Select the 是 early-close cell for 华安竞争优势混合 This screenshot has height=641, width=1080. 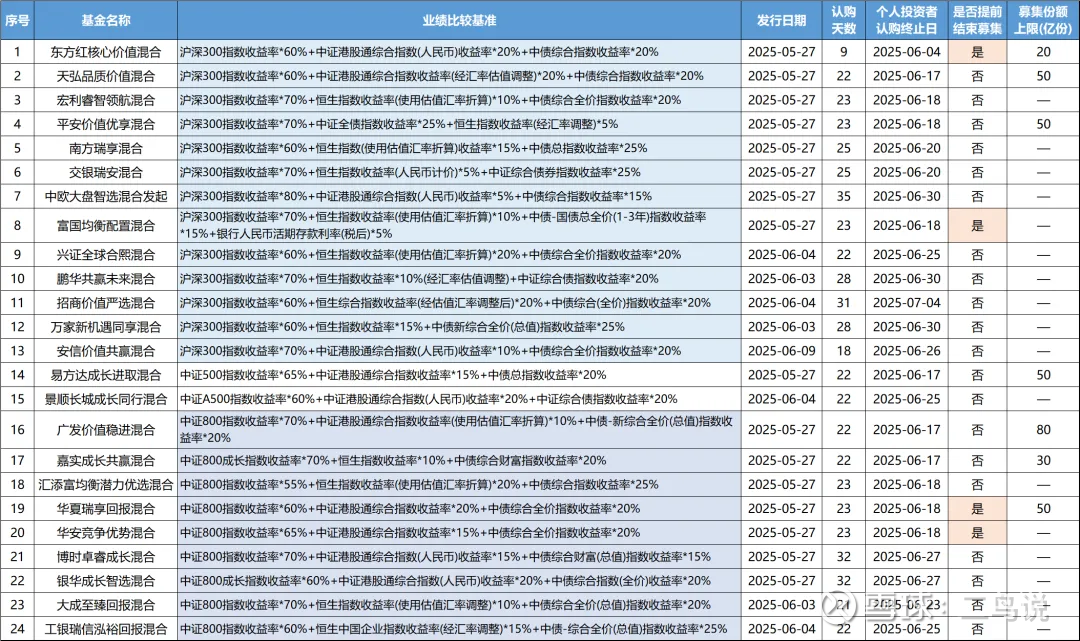pyautogui.click(x=977, y=533)
